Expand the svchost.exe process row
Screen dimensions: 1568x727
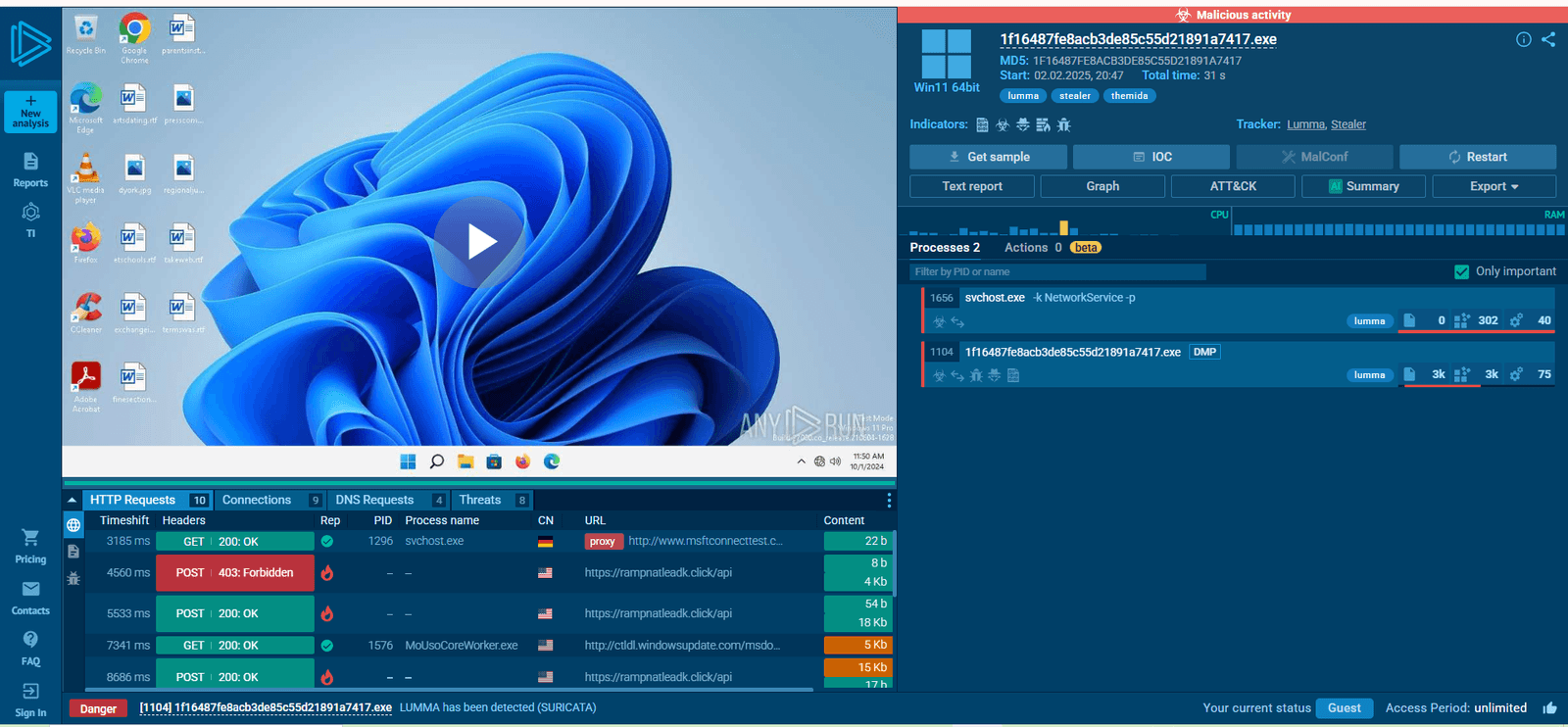click(1239, 309)
